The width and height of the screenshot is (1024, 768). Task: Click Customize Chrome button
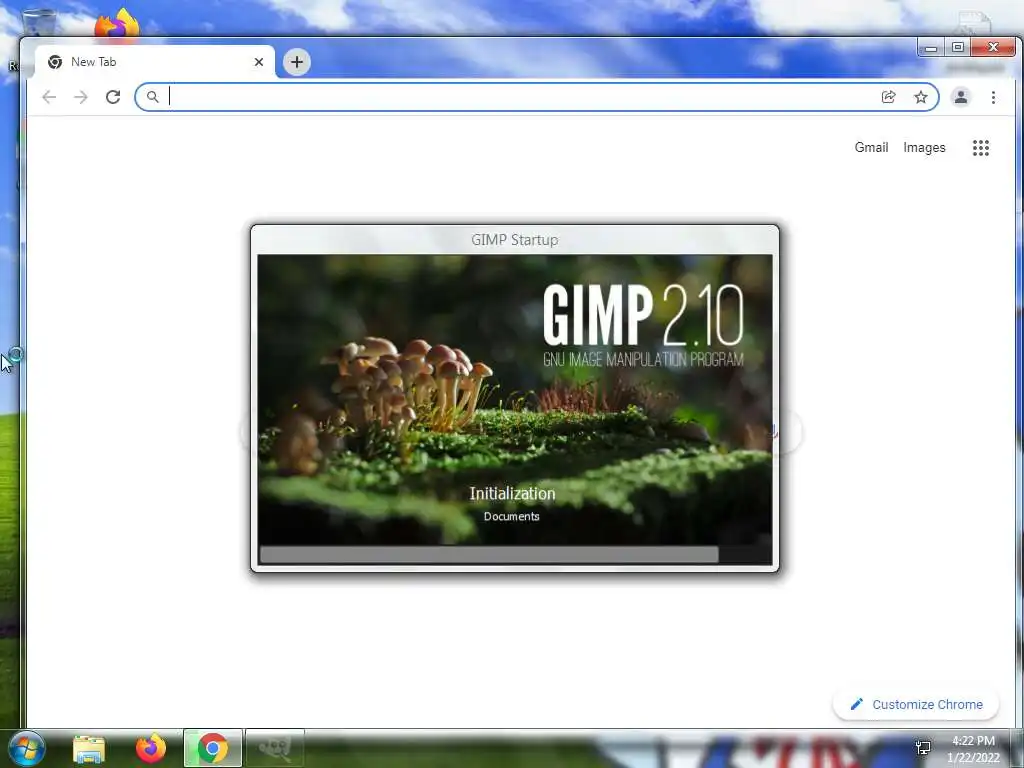[x=916, y=704]
